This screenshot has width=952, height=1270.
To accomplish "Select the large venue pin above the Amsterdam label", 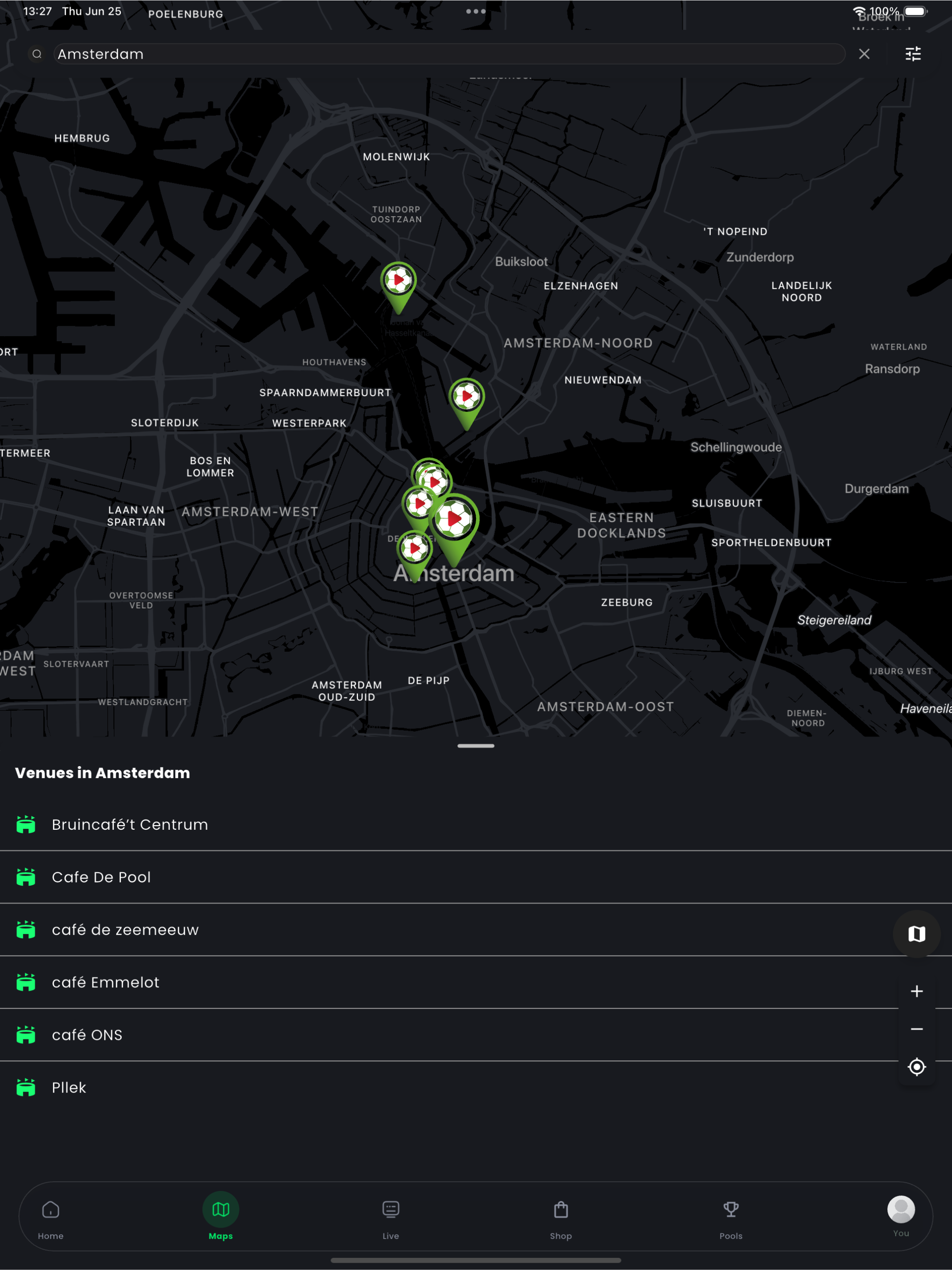I will 454,530.
